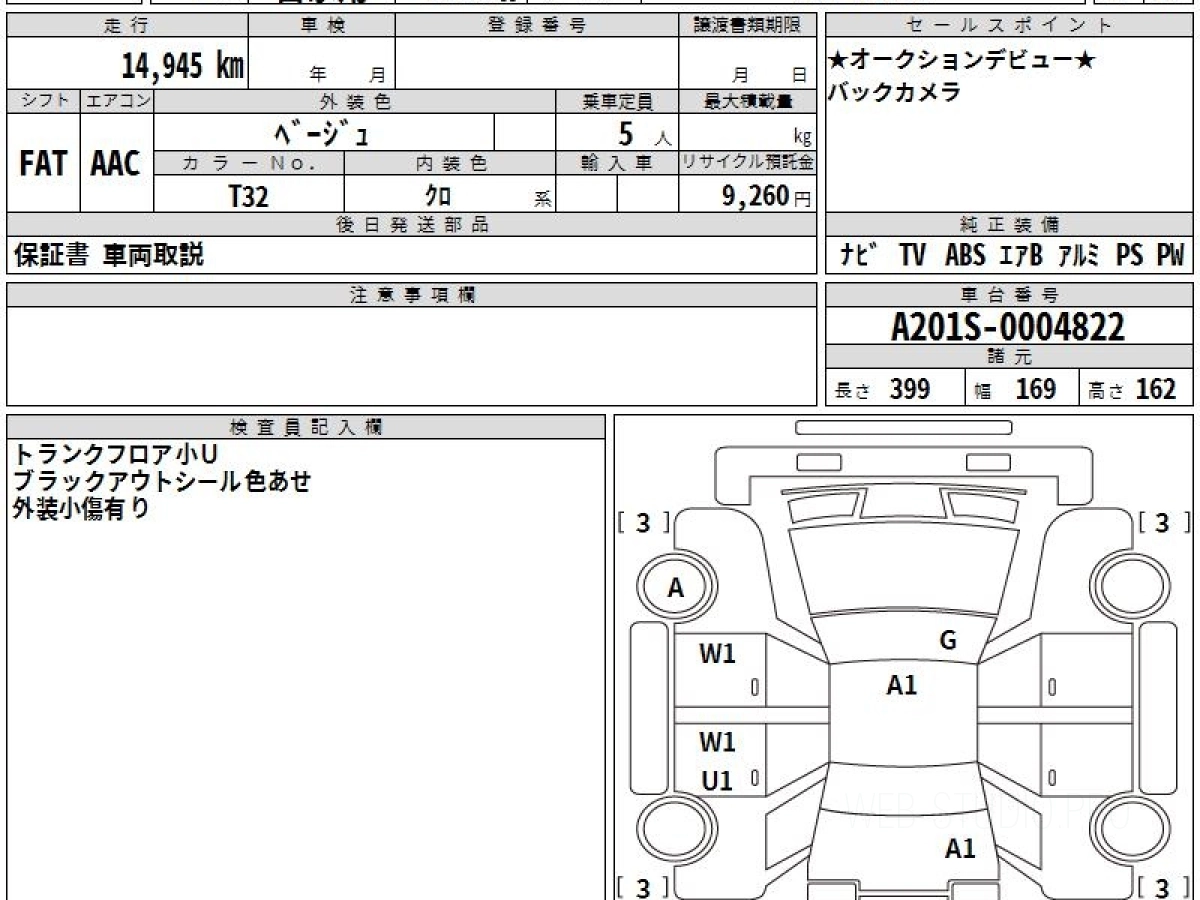Click the 登録番号 header cell

(x=536, y=26)
